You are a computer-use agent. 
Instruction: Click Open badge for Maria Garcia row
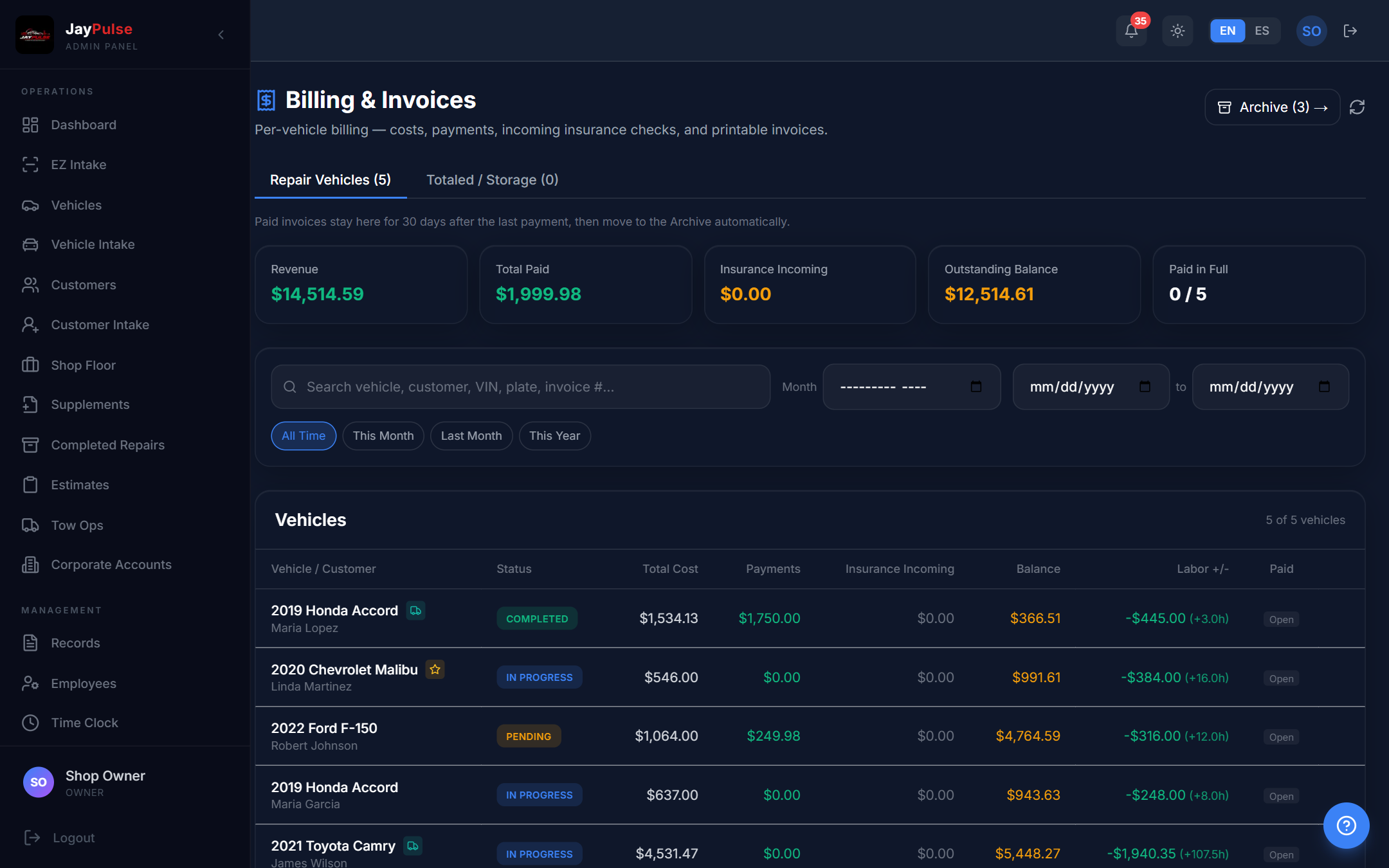1281,796
